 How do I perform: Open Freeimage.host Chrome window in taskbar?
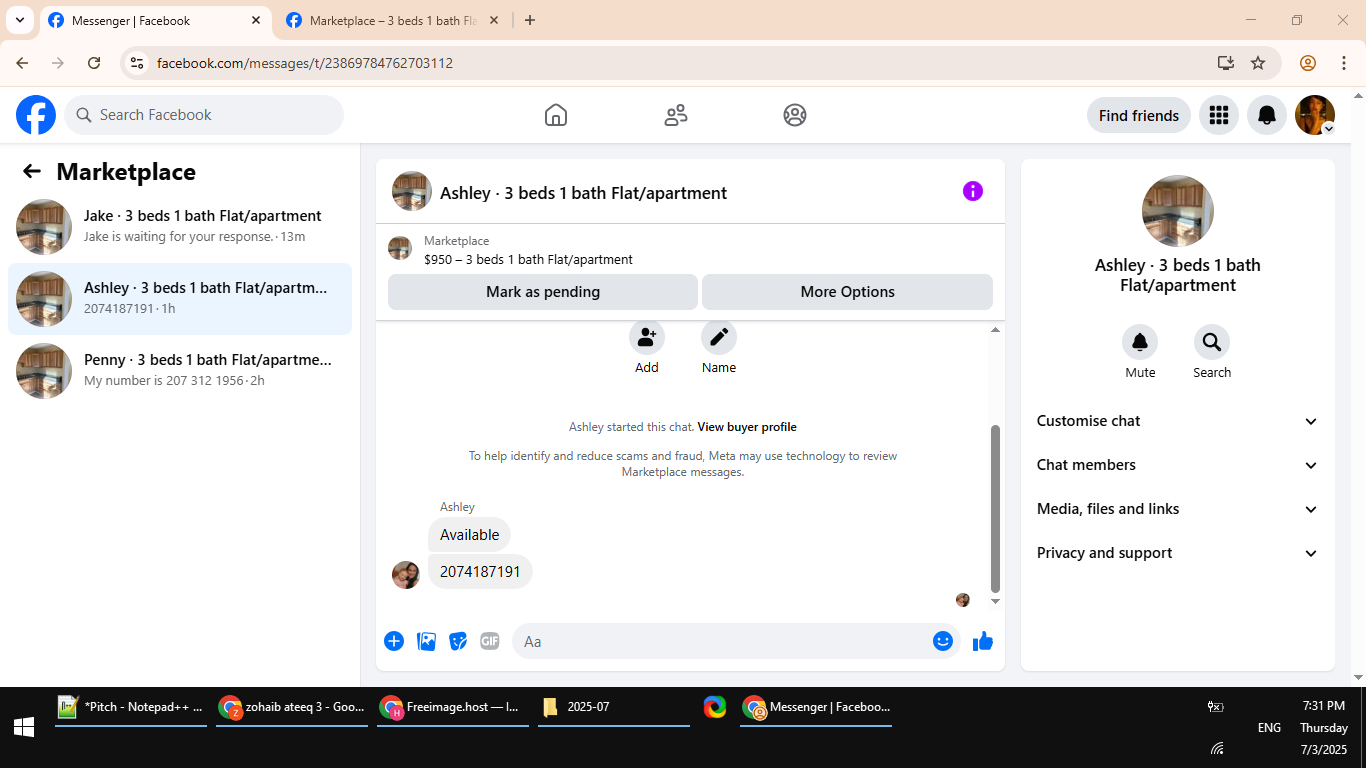(453, 707)
